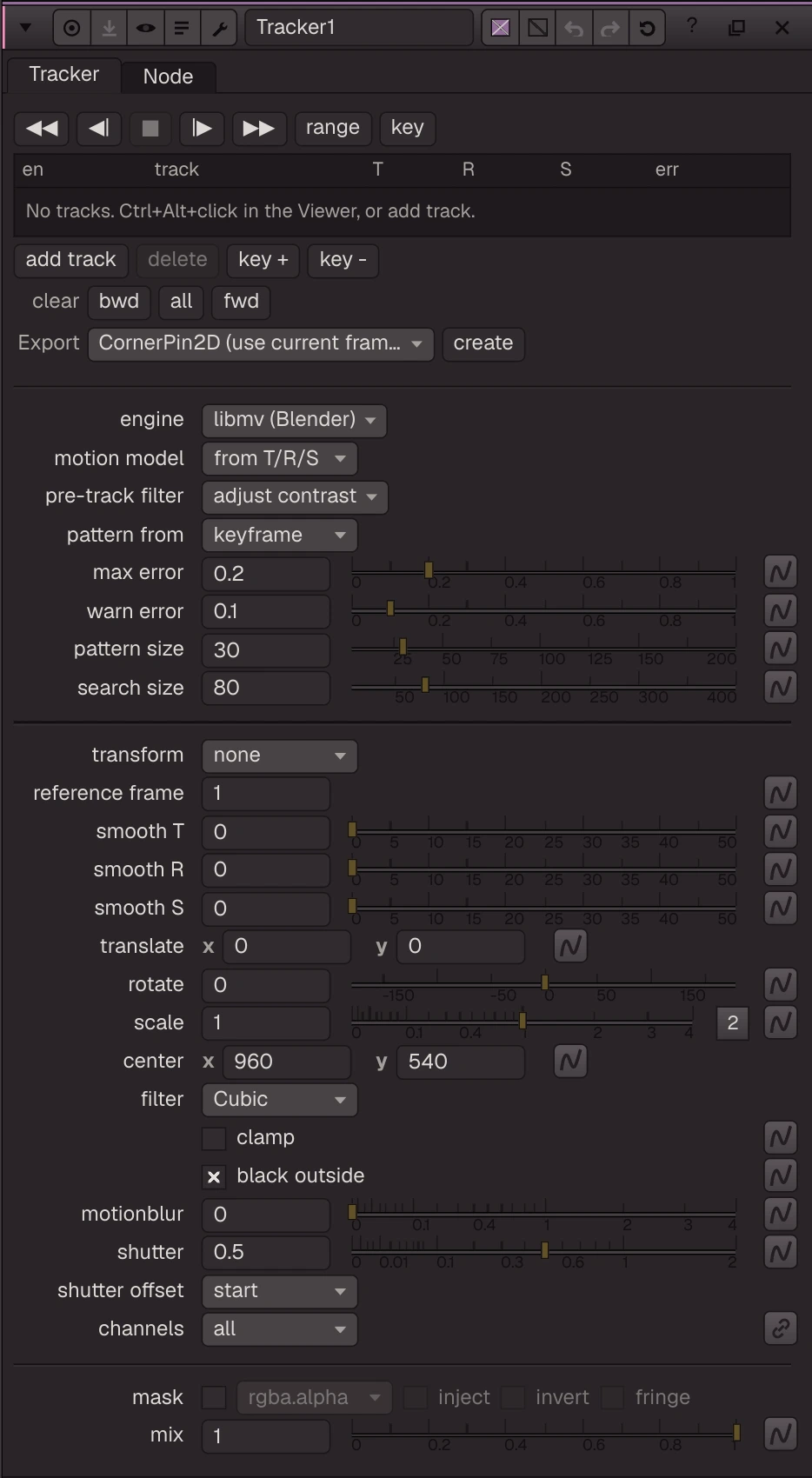Open the wrench settings icon

coord(218,28)
